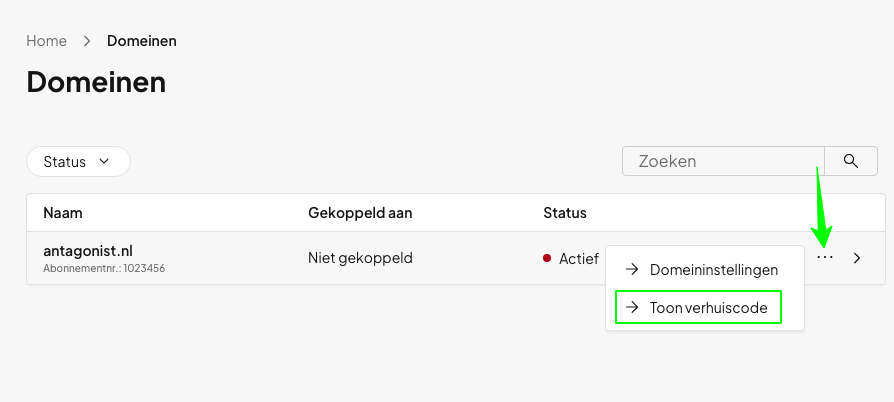Expand the antagonist.nl row with right chevron
Viewport: 894px width, 402px height.
click(857, 258)
